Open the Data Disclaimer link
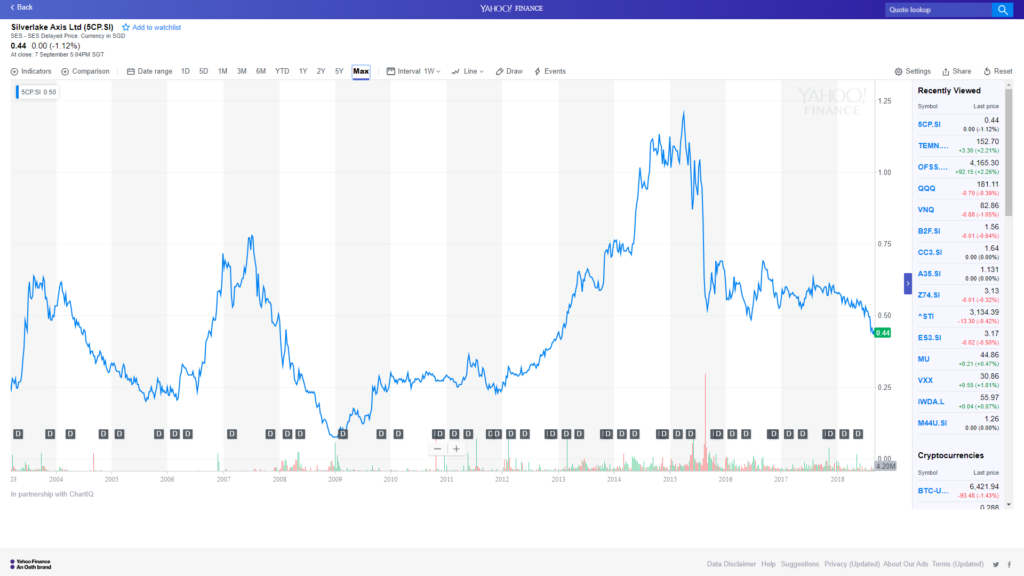The width and height of the screenshot is (1024, 576). tap(731, 564)
